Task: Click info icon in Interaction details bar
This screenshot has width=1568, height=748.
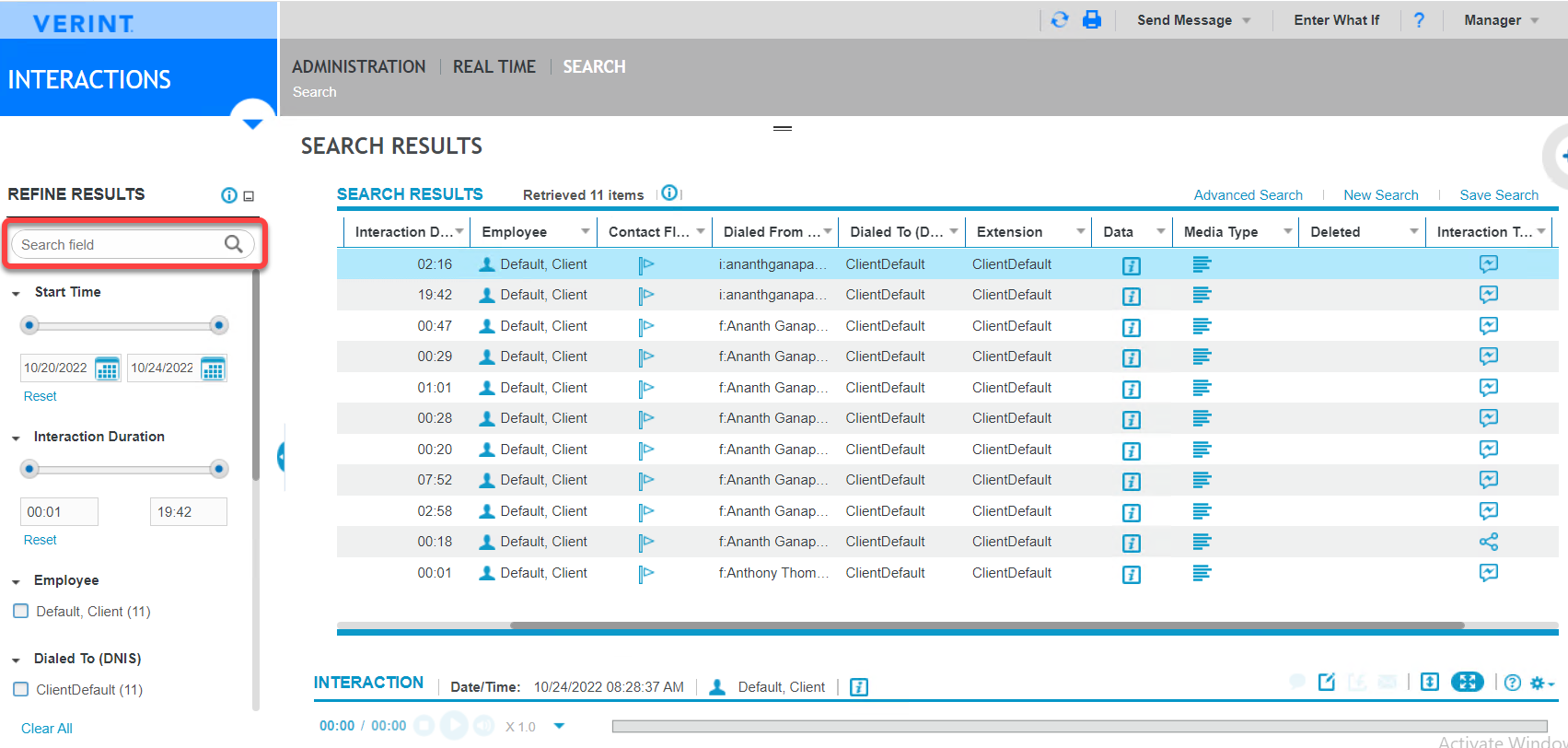Action: coord(859,687)
